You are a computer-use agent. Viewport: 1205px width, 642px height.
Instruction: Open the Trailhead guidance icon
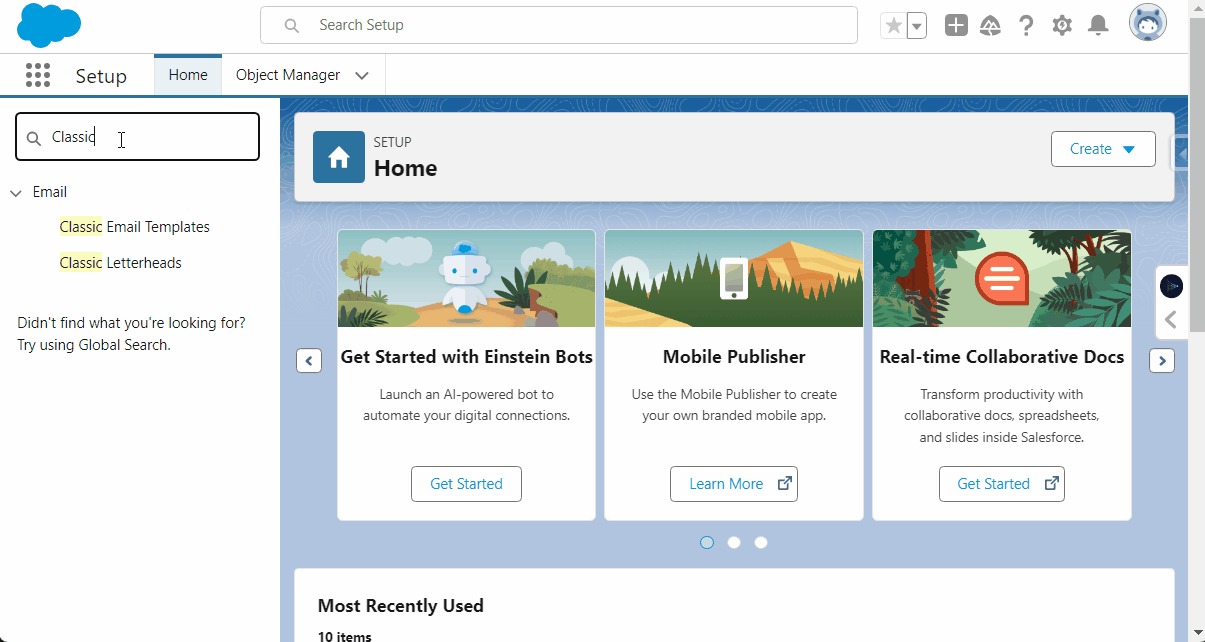(x=990, y=26)
